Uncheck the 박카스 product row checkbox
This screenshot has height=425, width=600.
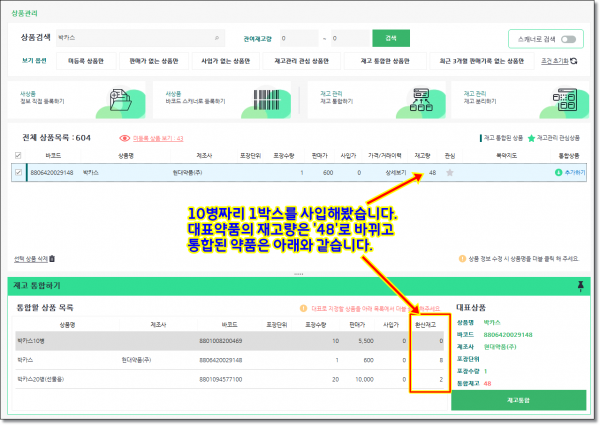point(17,172)
